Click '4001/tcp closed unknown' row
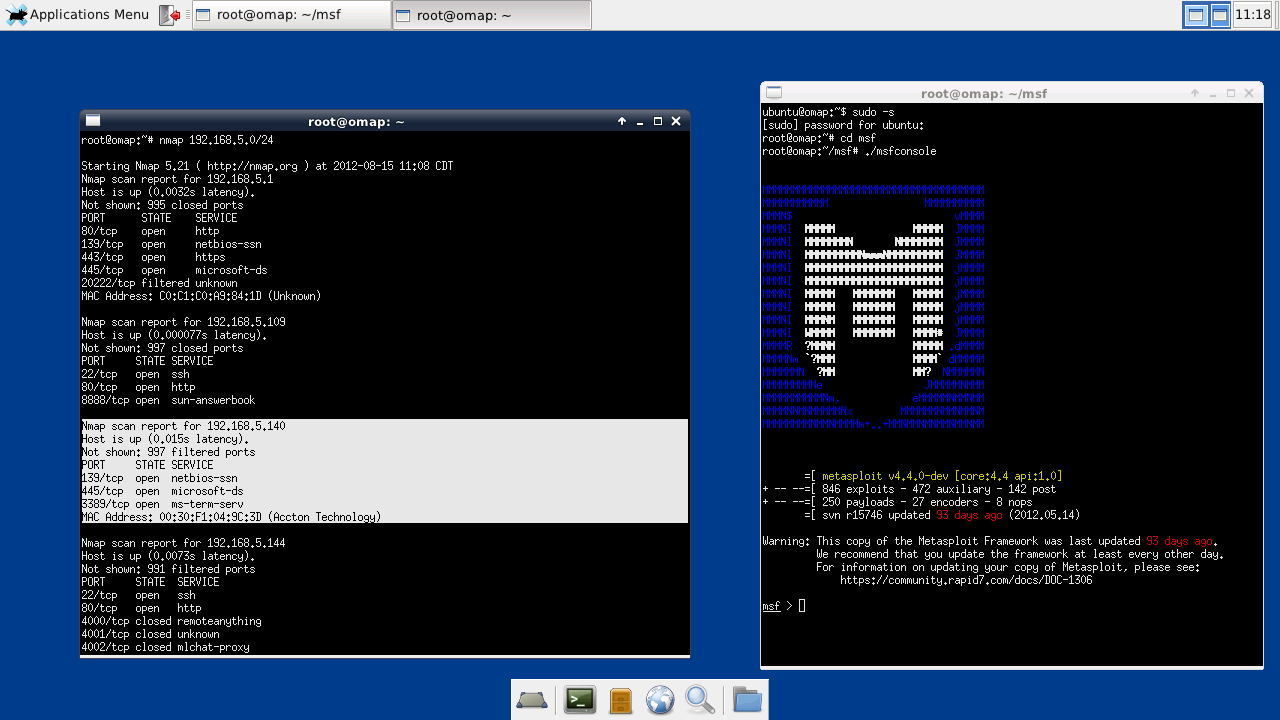Screen dimensions: 1280x720 (x=150, y=634)
